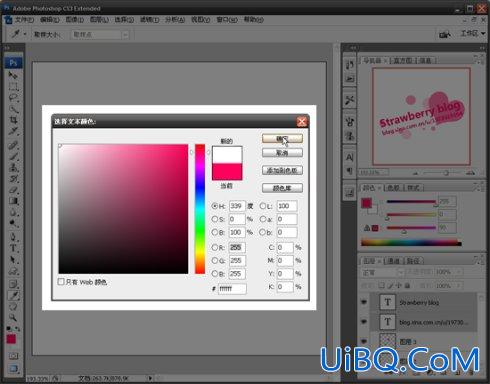The height and width of the screenshot is (384, 490).
Task: Select the Move tool
Action: pyautogui.click(x=13, y=75)
